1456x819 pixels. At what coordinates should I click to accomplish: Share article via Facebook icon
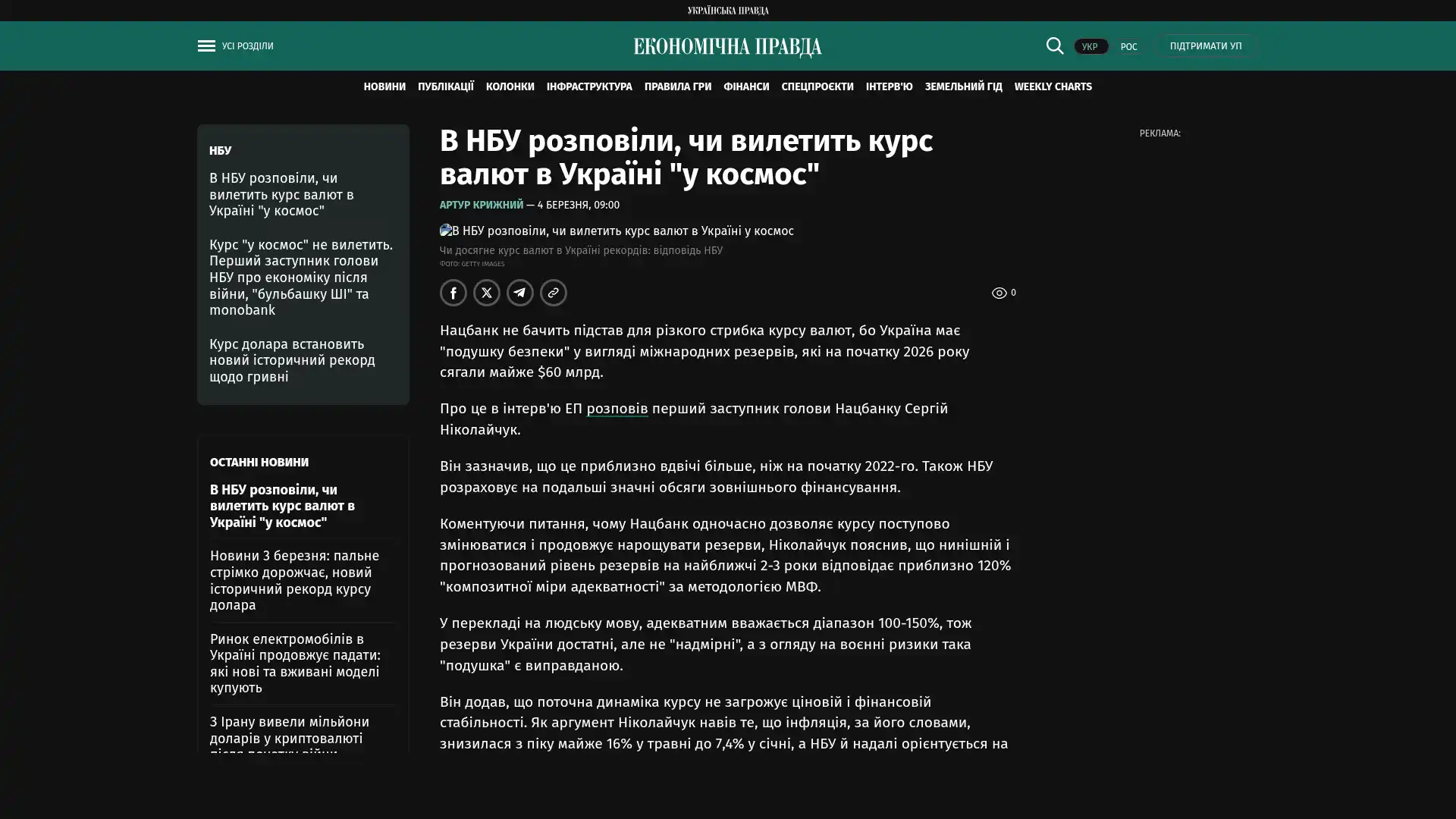[453, 293]
